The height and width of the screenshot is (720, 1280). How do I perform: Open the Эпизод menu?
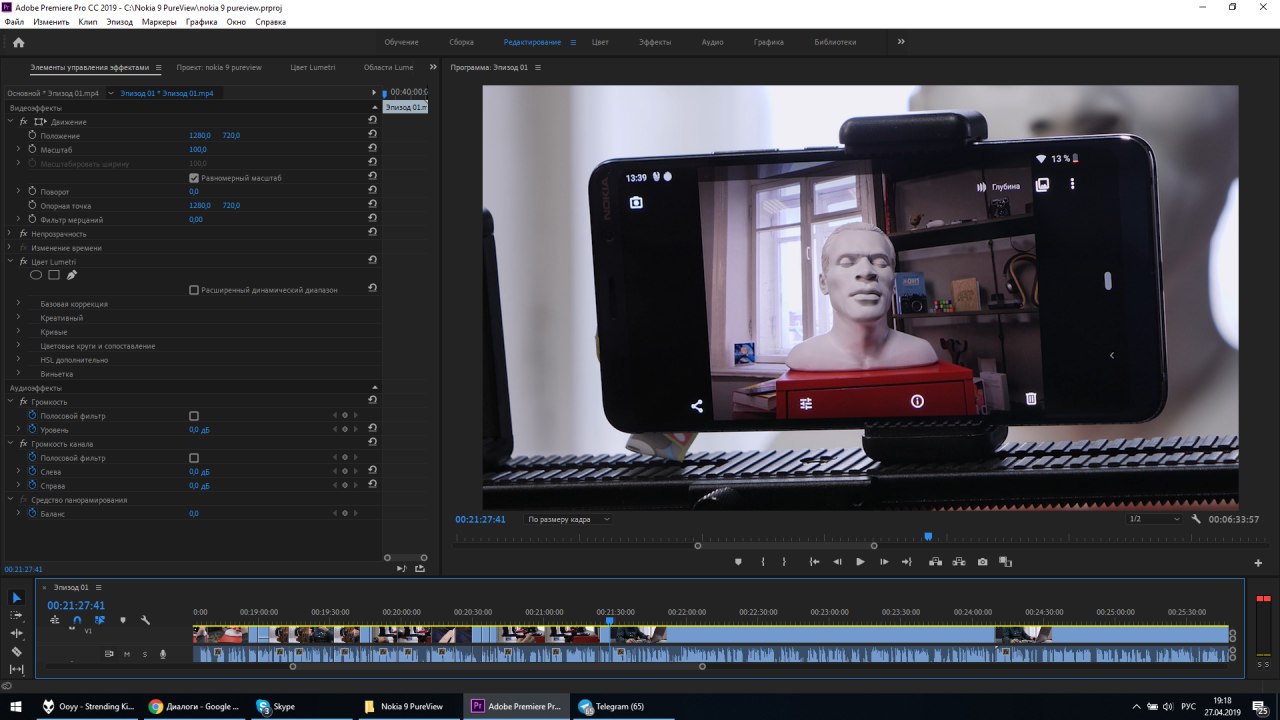tap(119, 21)
